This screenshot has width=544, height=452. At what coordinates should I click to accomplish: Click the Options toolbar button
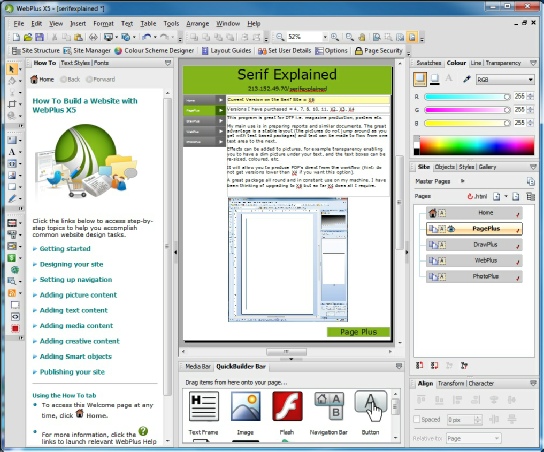331,51
